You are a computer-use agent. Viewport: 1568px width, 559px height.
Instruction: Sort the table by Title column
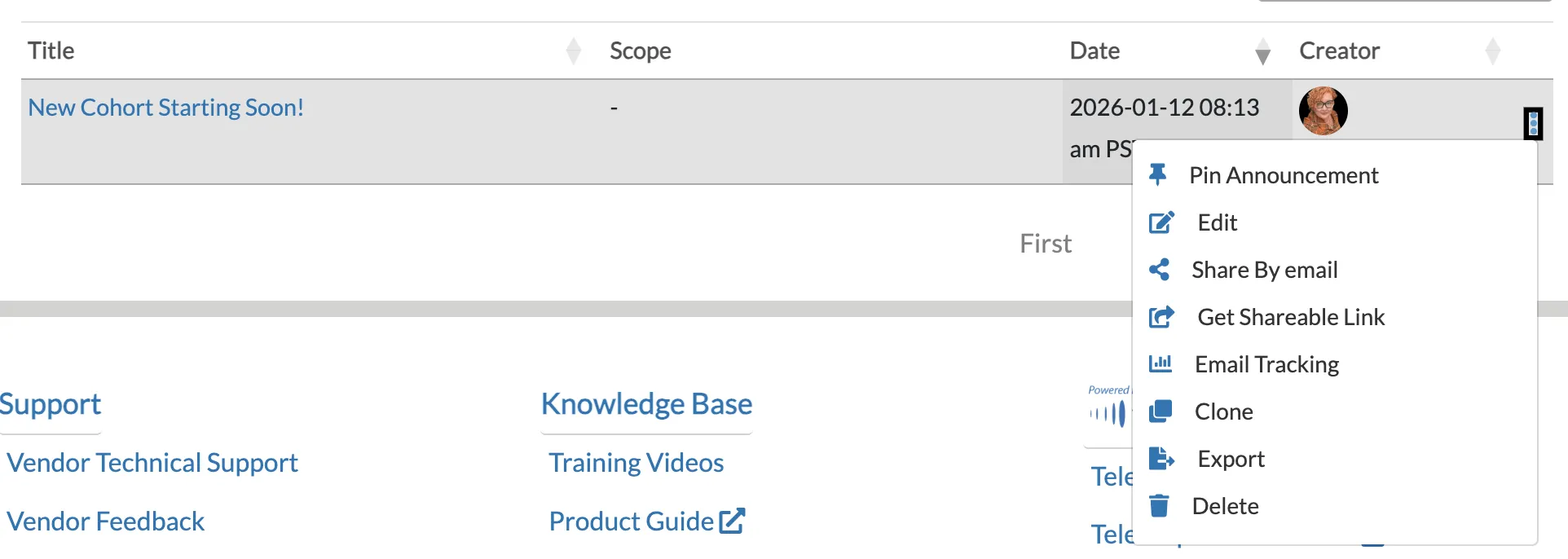574,51
